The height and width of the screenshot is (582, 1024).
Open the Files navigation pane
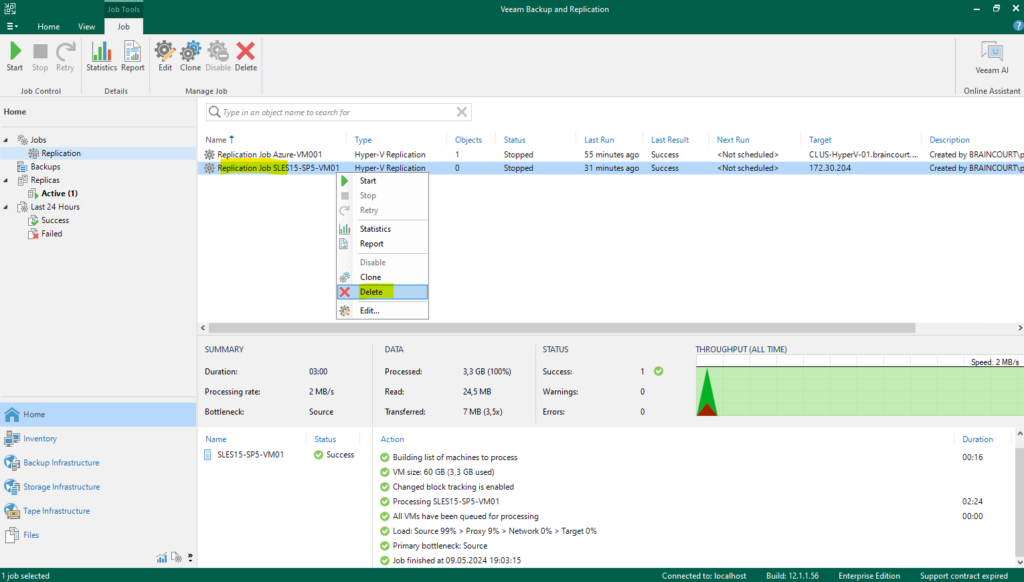98,536
